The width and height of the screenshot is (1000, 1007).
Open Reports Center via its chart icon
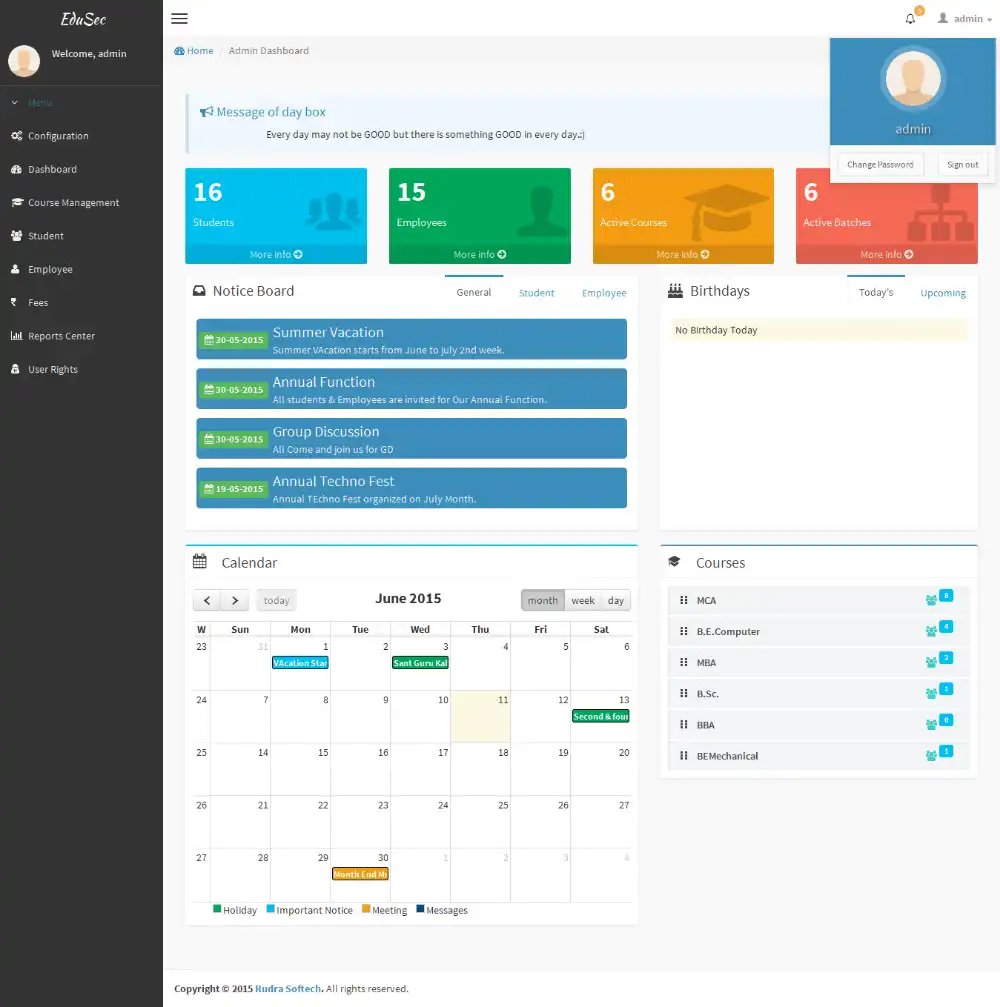pyautogui.click(x=14, y=336)
